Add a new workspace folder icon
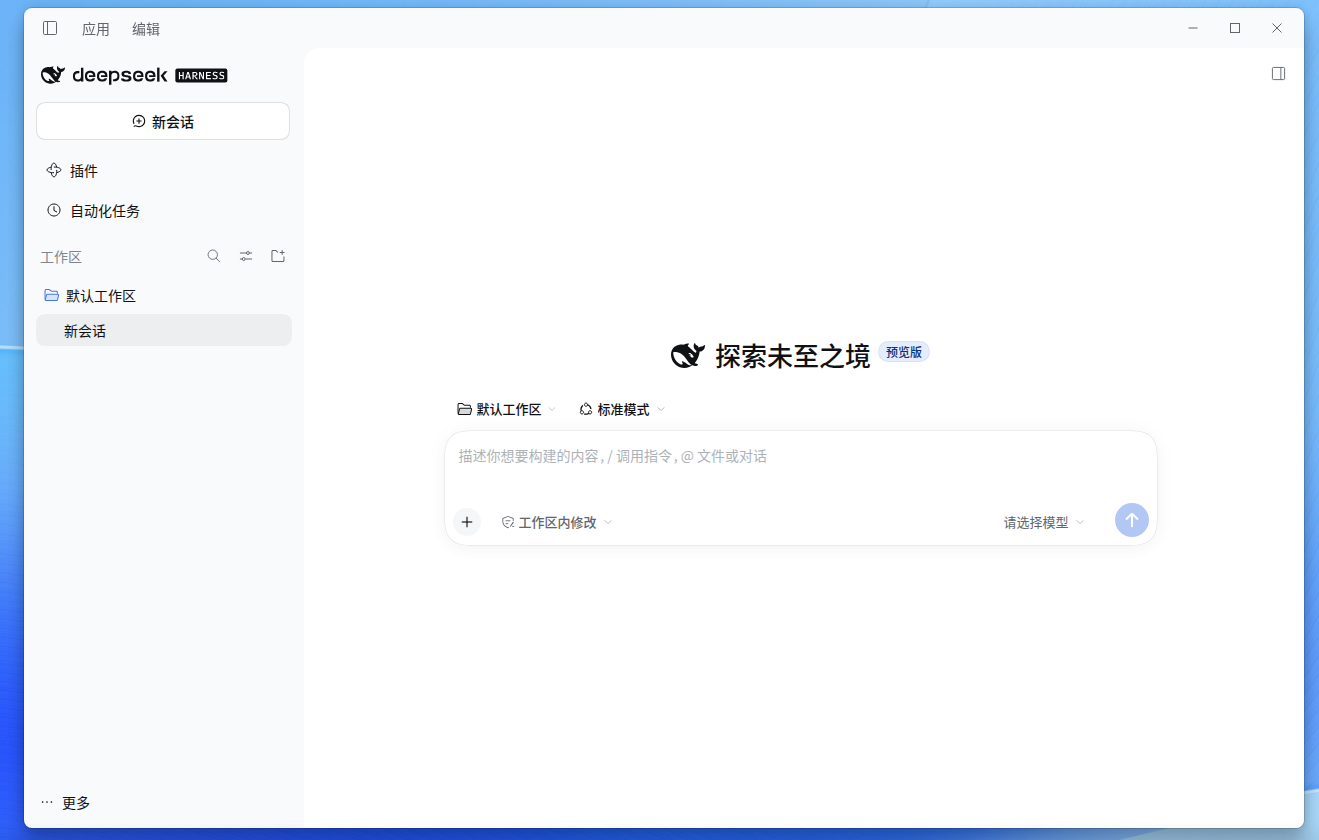The image size is (1319, 840). tap(278, 256)
